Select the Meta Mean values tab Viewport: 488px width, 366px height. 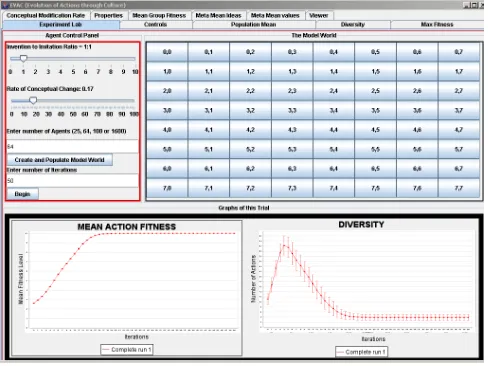[275, 15]
